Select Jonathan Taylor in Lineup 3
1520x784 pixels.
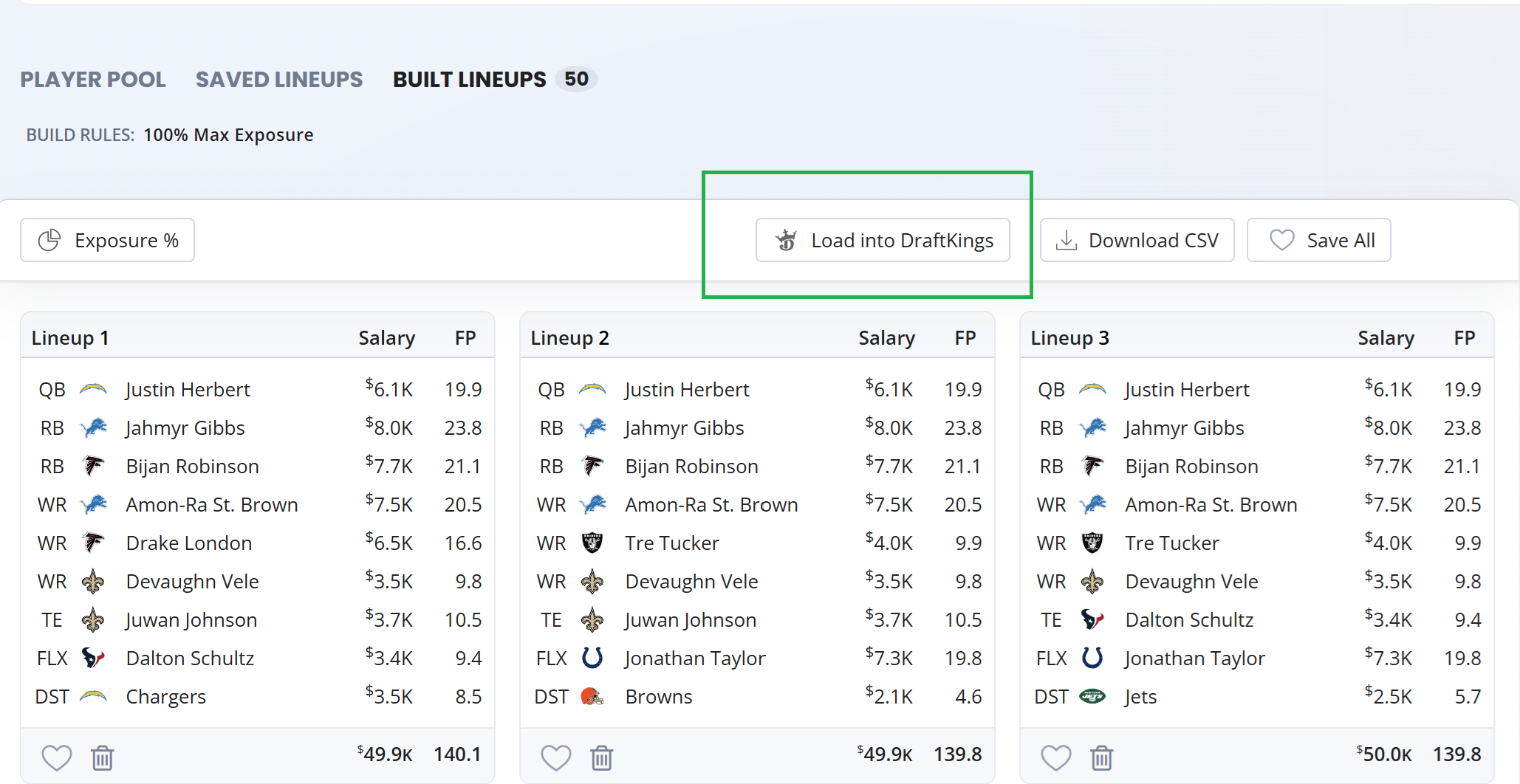tap(1195, 658)
